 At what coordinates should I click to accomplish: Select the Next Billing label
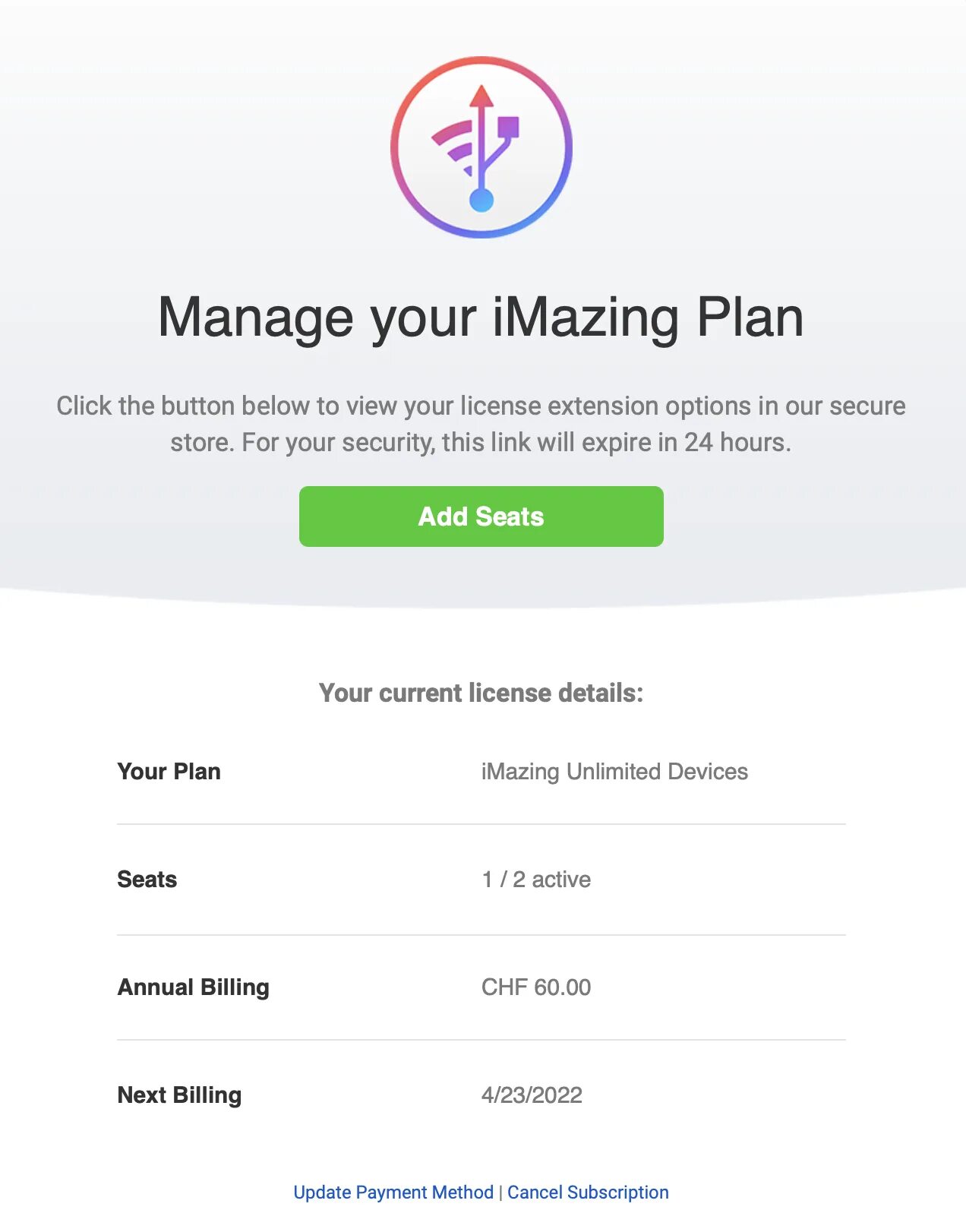(179, 1095)
